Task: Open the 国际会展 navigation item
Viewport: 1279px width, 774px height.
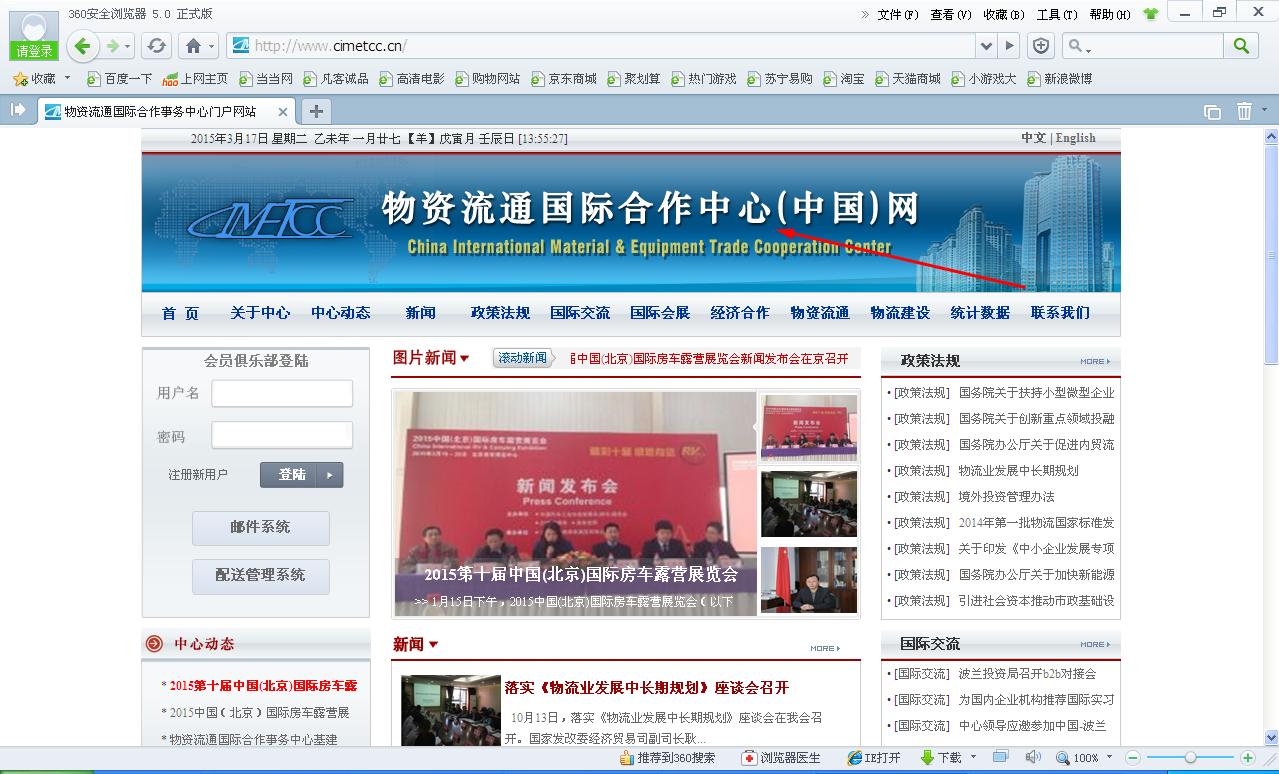Action: pyautogui.click(x=660, y=313)
